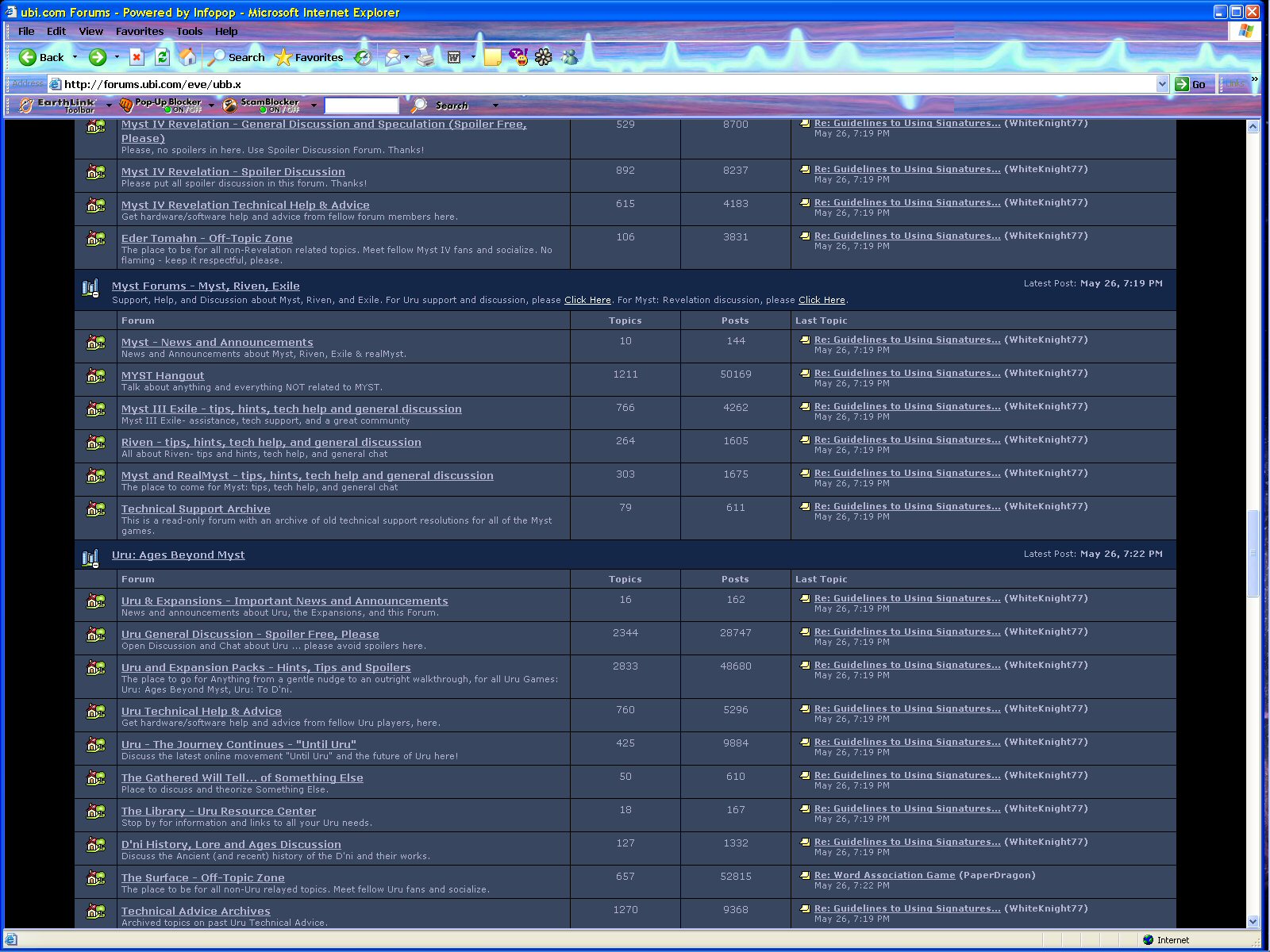The width and height of the screenshot is (1270, 952).
Task: Click the Windows Messenger icon
Action: click(569, 57)
